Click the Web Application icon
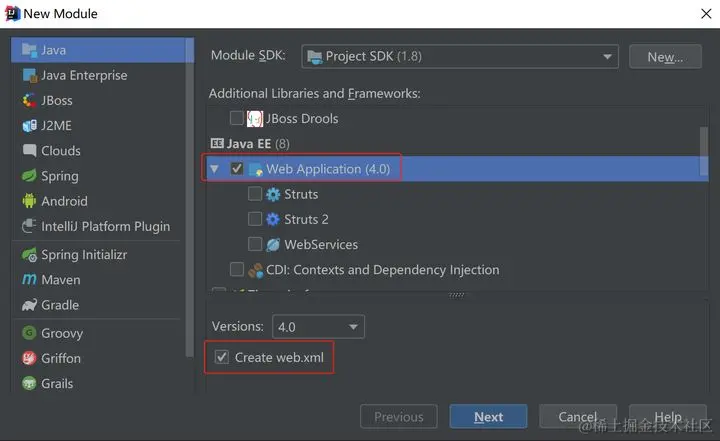The width and height of the screenshot is (720, 441). [255, 169]
